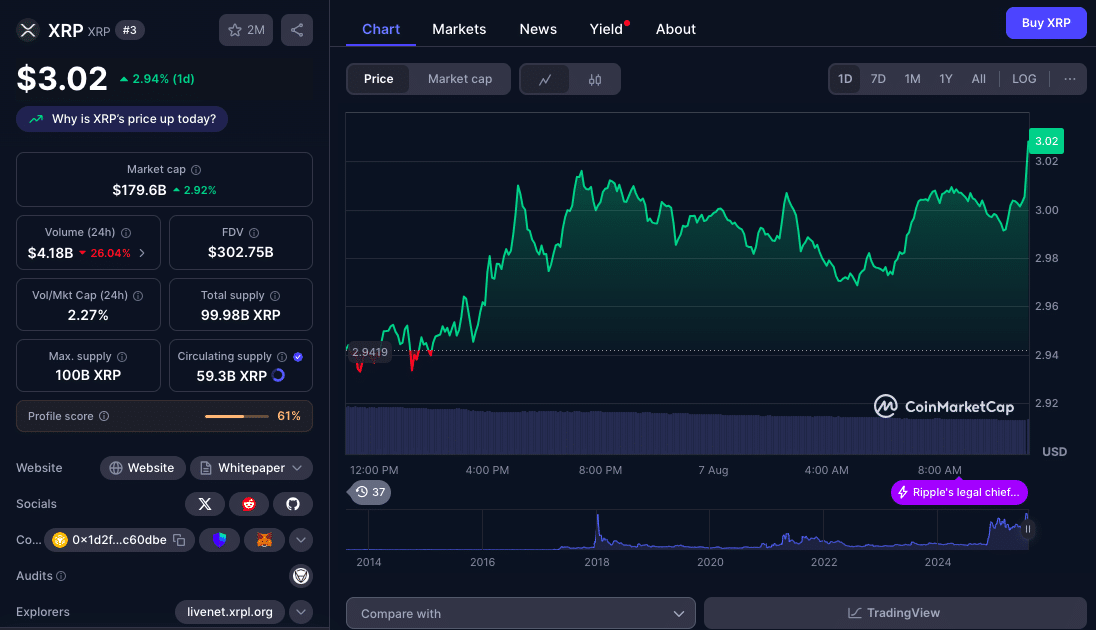Click Max. supply info icon
Screen dimensions: 1096x630
click(122, 357)
